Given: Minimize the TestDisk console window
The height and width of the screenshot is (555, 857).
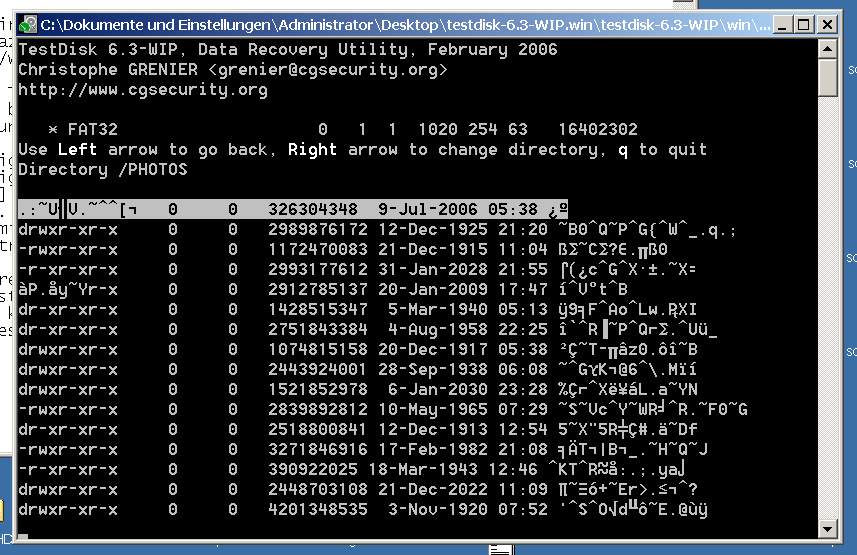Looking at the screenshot, I should pos(783,25).
